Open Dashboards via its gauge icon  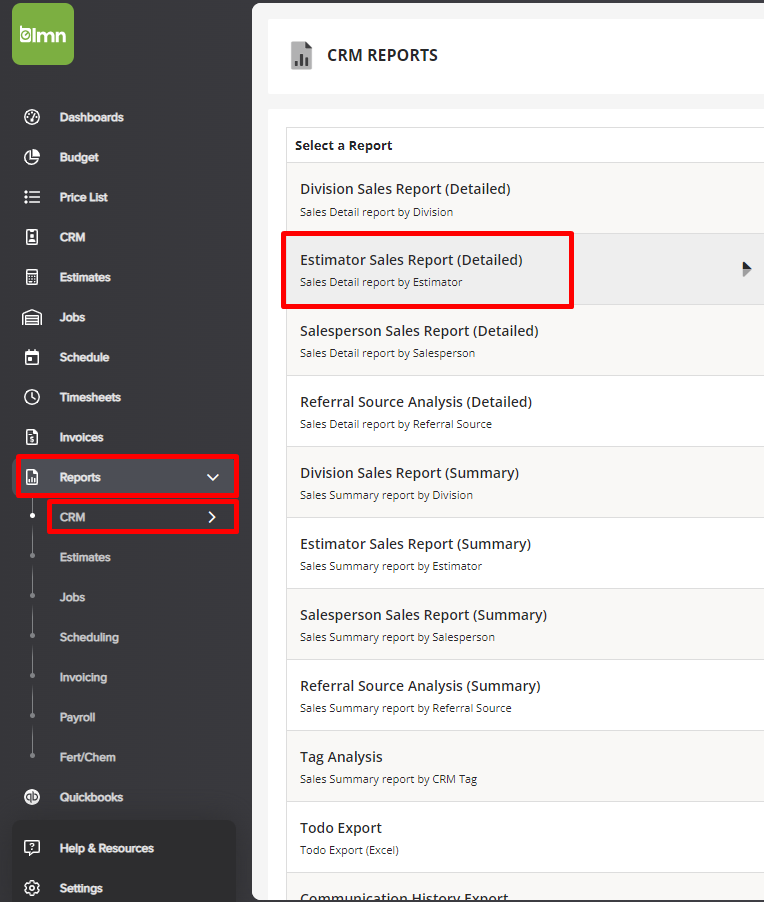(32, 117)
